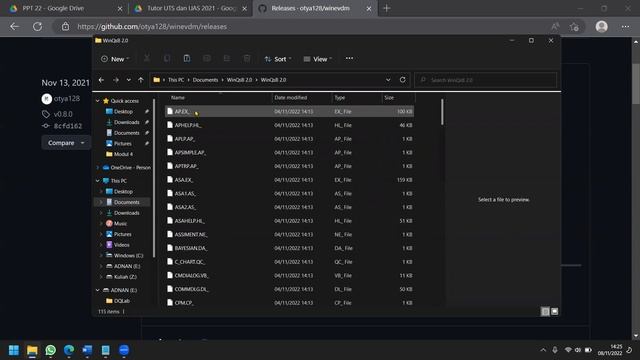This screenshot has height=360, width=640.
Task: Open Compare dropdown on GitHub page
Action: click(65, 143)
